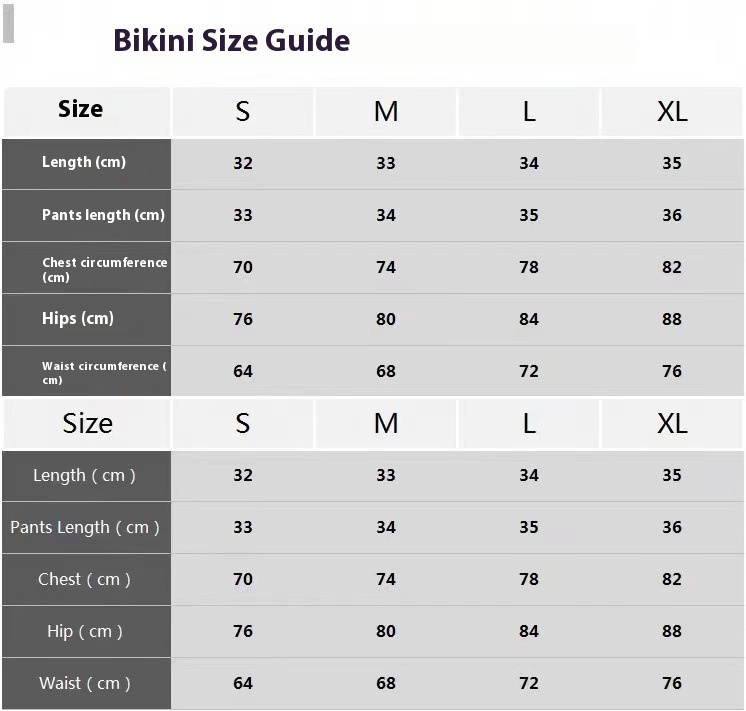Image resolution: width=746 pixels, height=711 pixels.
Task: Select the Chest circumference (cm) row label
Action: (104, 269)
